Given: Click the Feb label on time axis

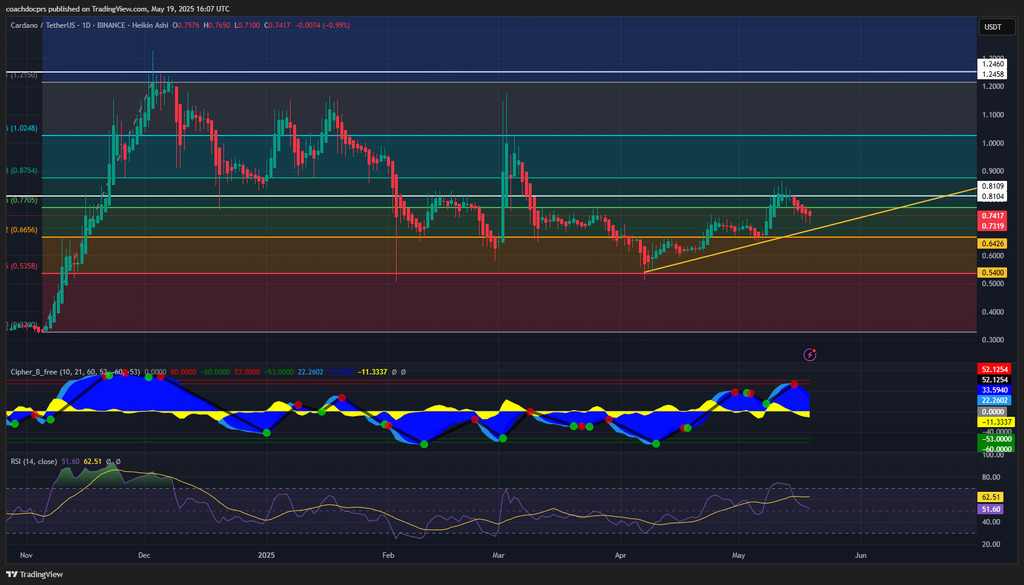Looking at the screenshot, I should pyautogui.click(x=389, y=553).
